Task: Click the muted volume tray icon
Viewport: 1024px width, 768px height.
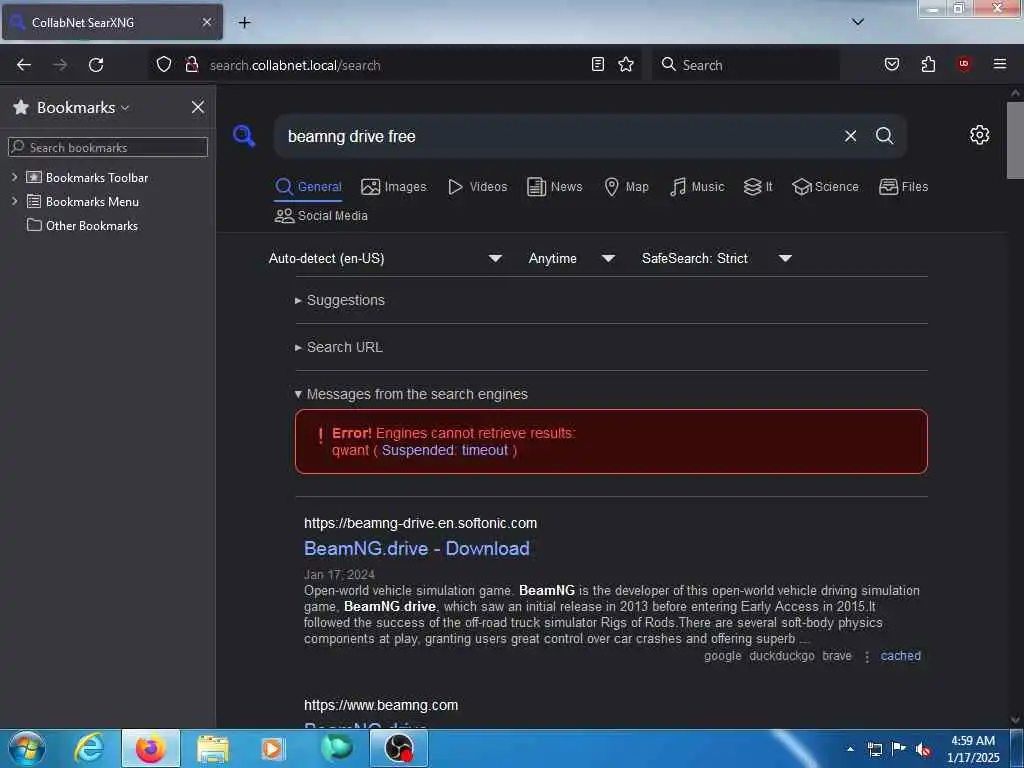Action: point(923,749)
